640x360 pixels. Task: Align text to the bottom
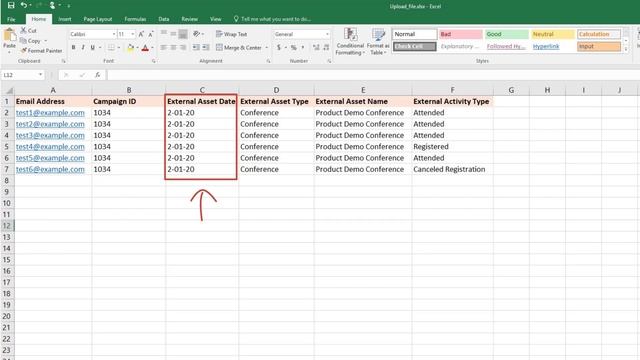pos(183,34)
